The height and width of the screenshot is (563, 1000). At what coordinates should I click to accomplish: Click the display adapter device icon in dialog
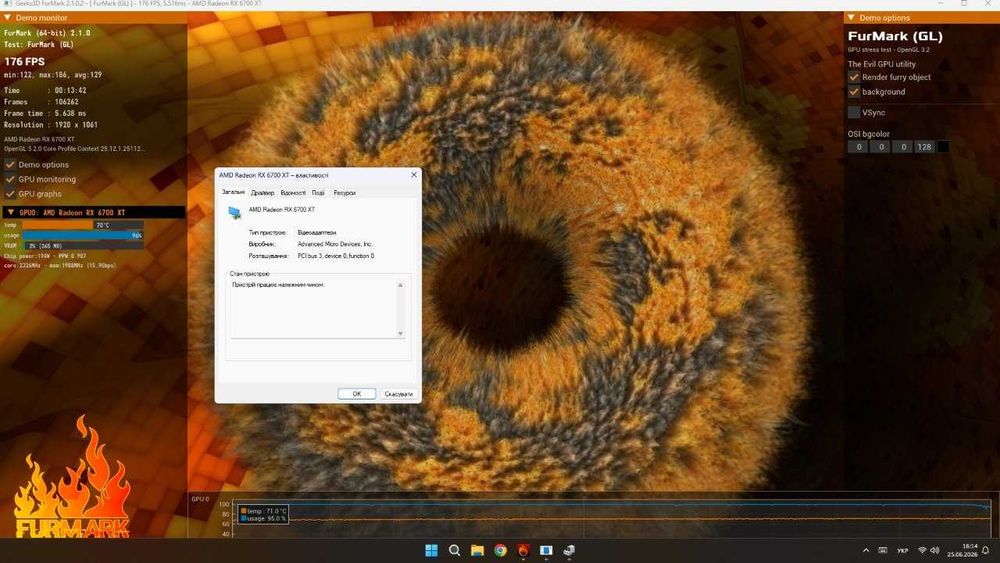coord(235,212)
